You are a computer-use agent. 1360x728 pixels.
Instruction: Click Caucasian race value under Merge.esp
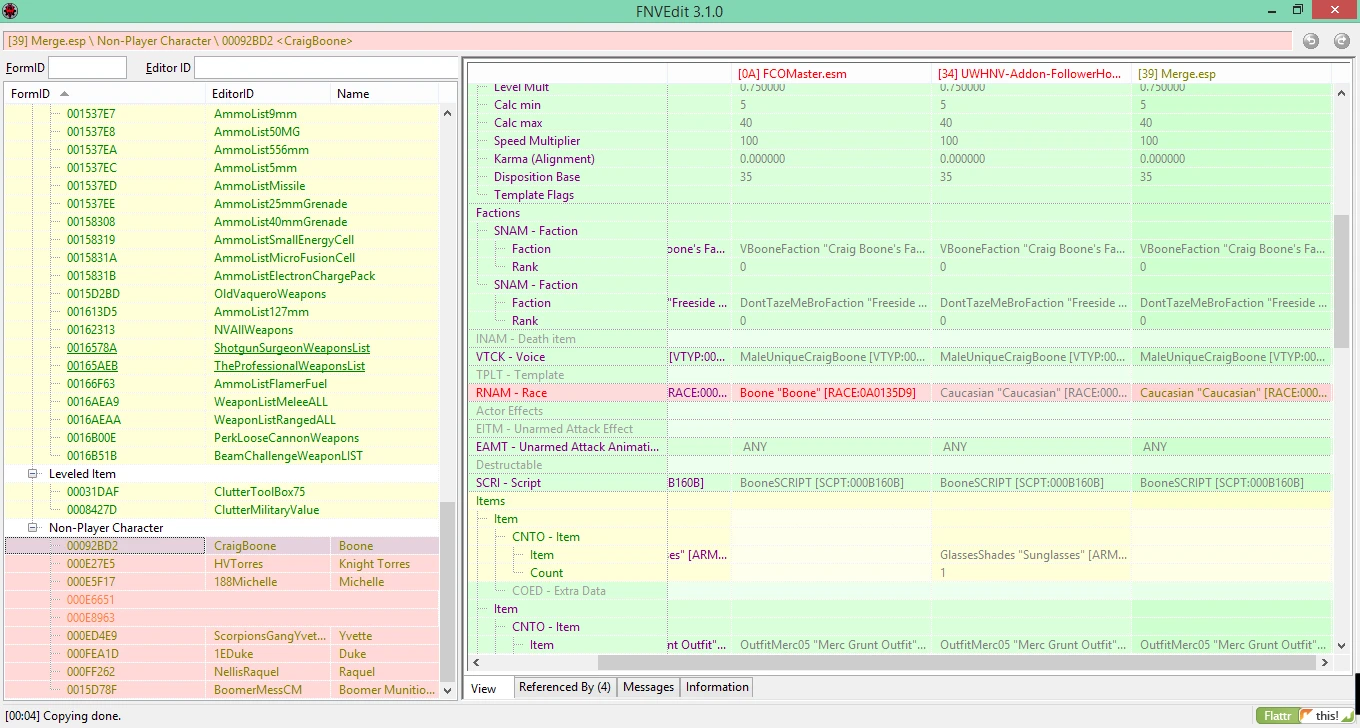(1234, 393)
